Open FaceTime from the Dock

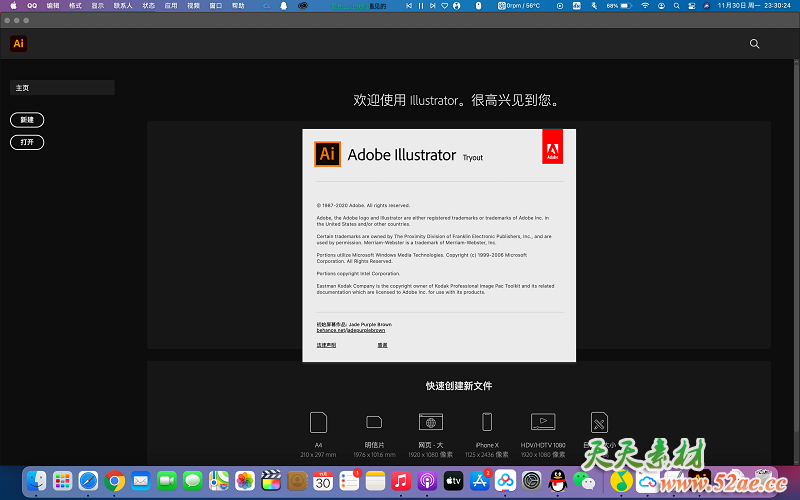pos(166,481)
